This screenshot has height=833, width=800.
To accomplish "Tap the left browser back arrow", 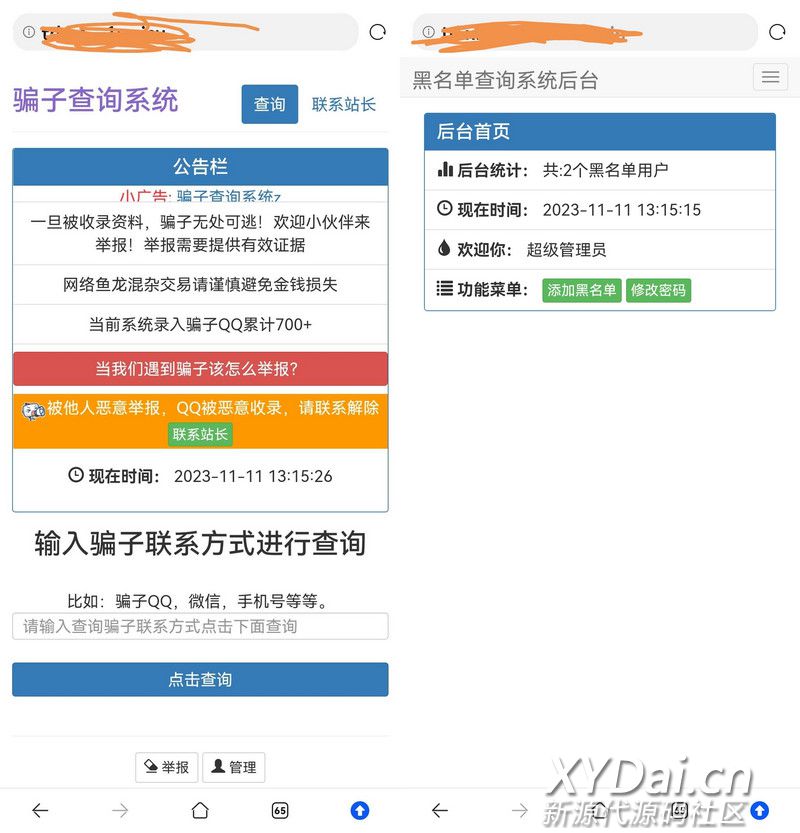I will [x=40, y=810].
